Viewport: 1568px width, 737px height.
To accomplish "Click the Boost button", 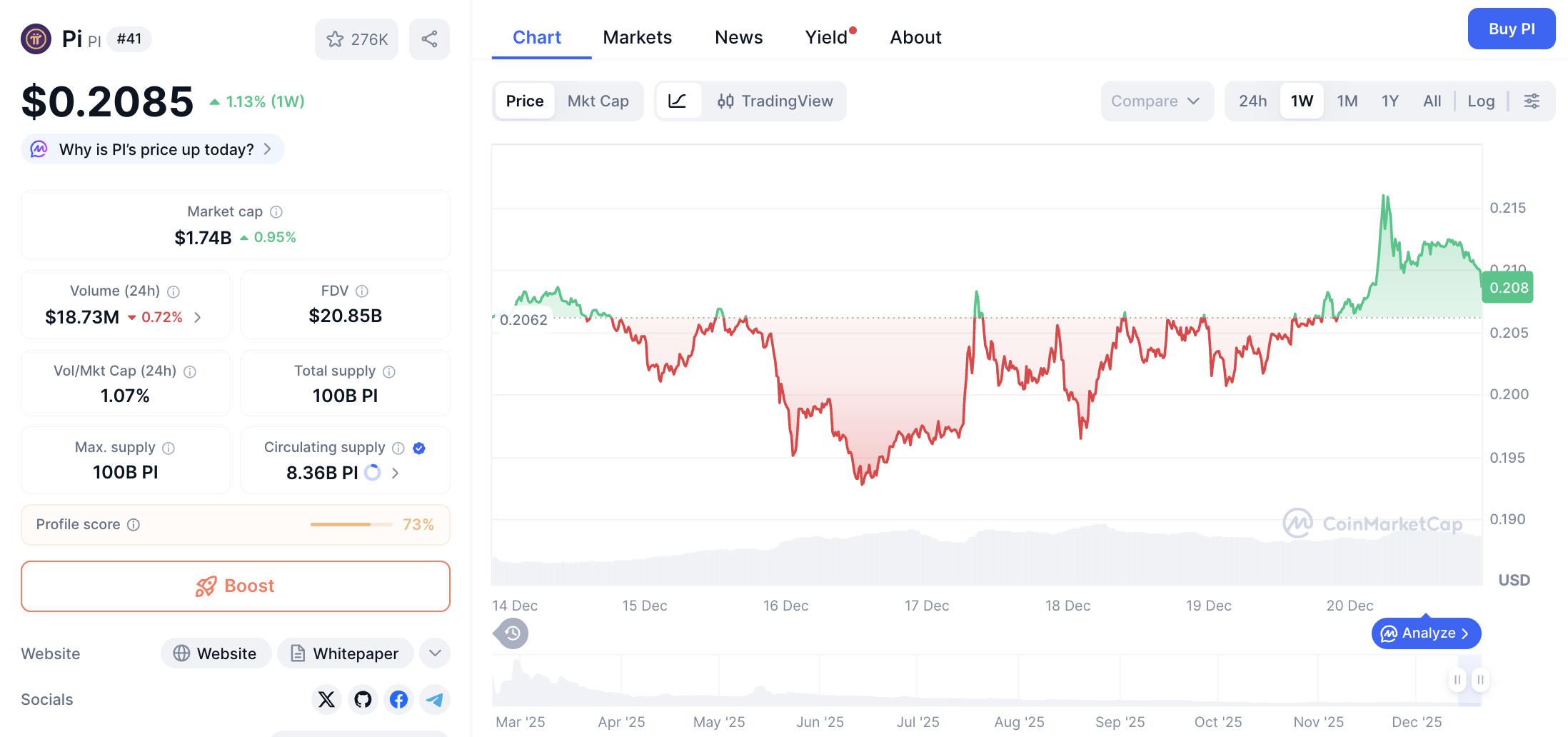I will point(236,586).
